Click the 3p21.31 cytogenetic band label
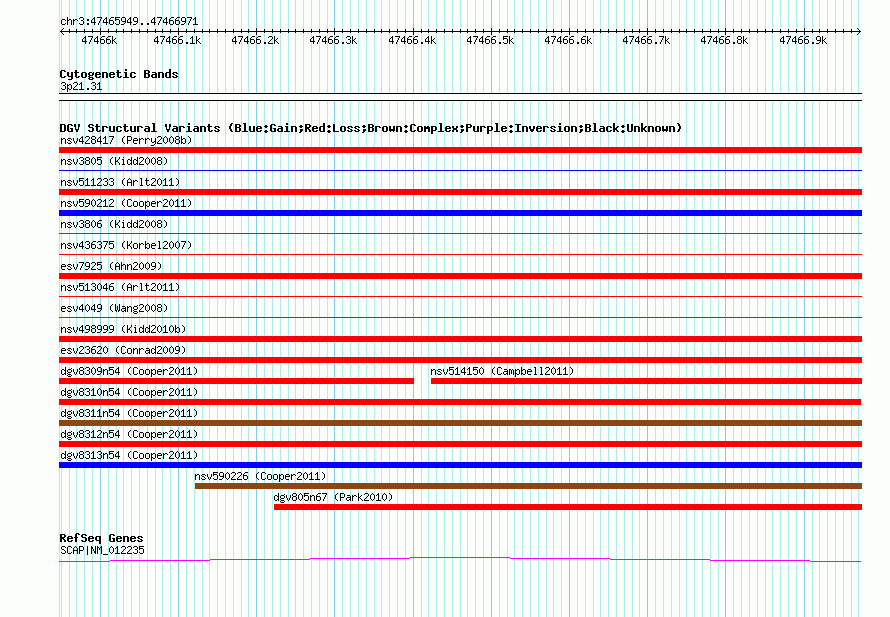This screenshot has width=890, height=617. 81,86
